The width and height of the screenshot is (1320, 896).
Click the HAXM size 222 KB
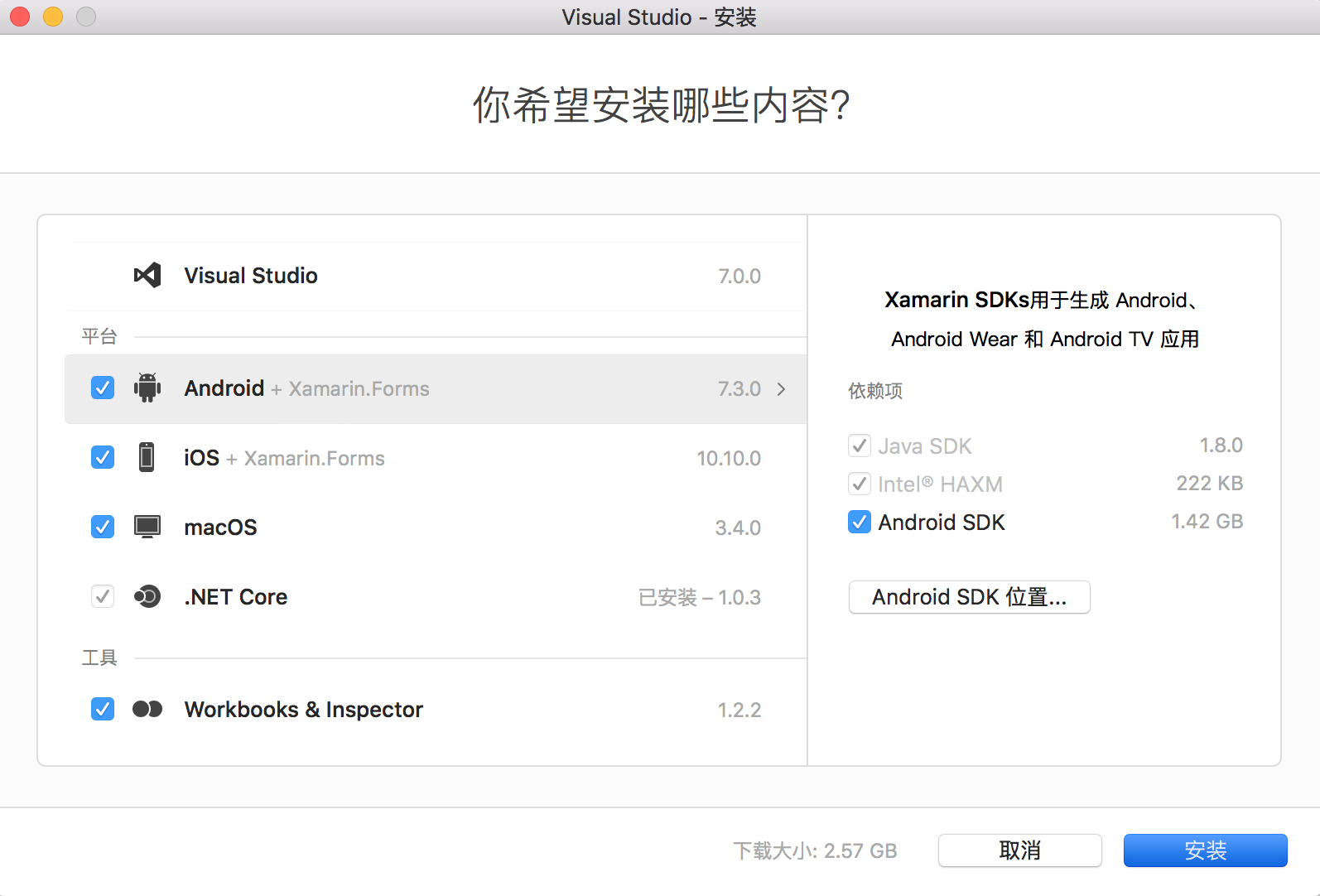point(1210,484)
